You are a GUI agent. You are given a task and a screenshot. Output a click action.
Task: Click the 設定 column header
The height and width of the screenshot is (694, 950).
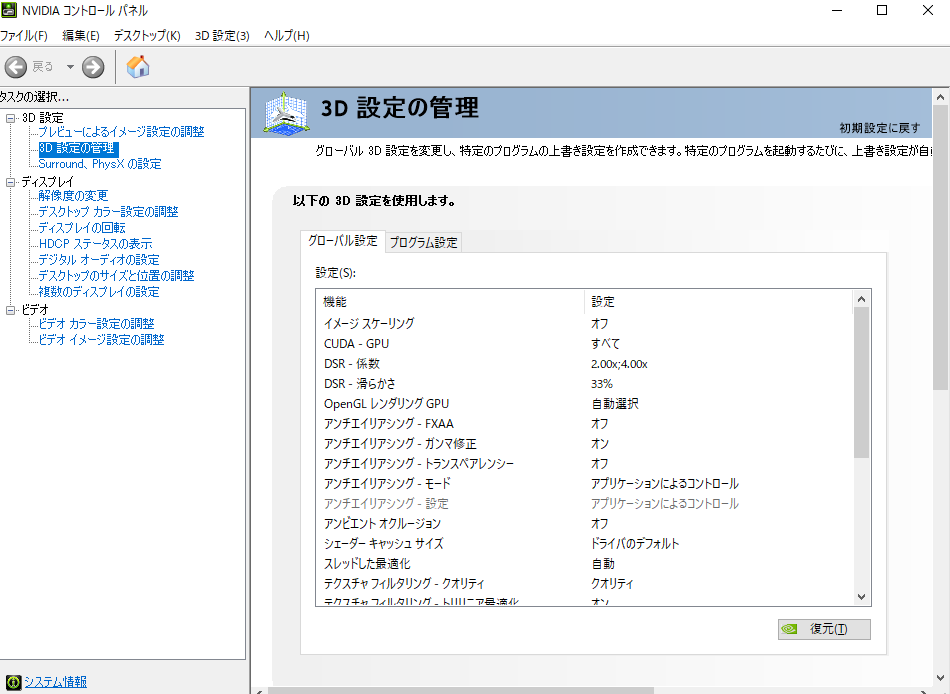719,302
